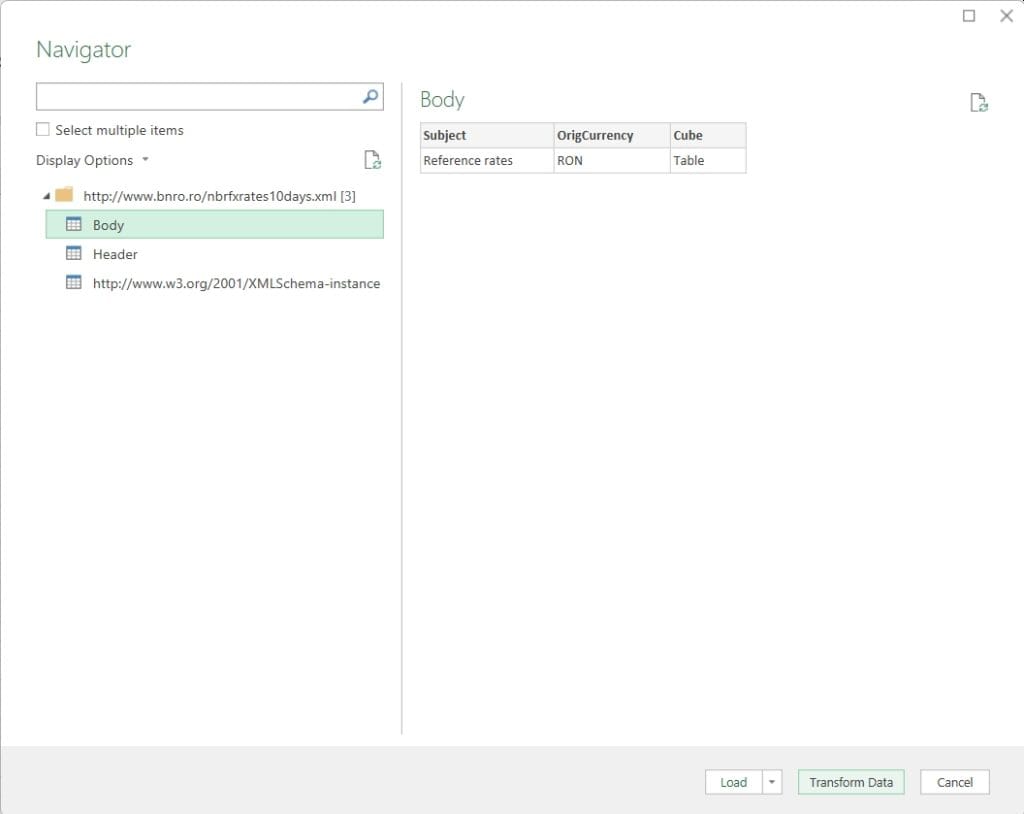Collapse the nbrfxrates10days.xml folder node
The width and height of the screenshot is (1024, 814).
[46, 195]
